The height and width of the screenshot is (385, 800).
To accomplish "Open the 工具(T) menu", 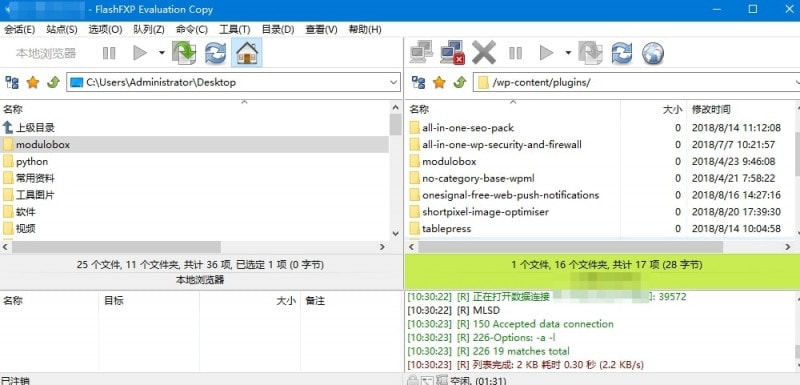I will (235, 30).
